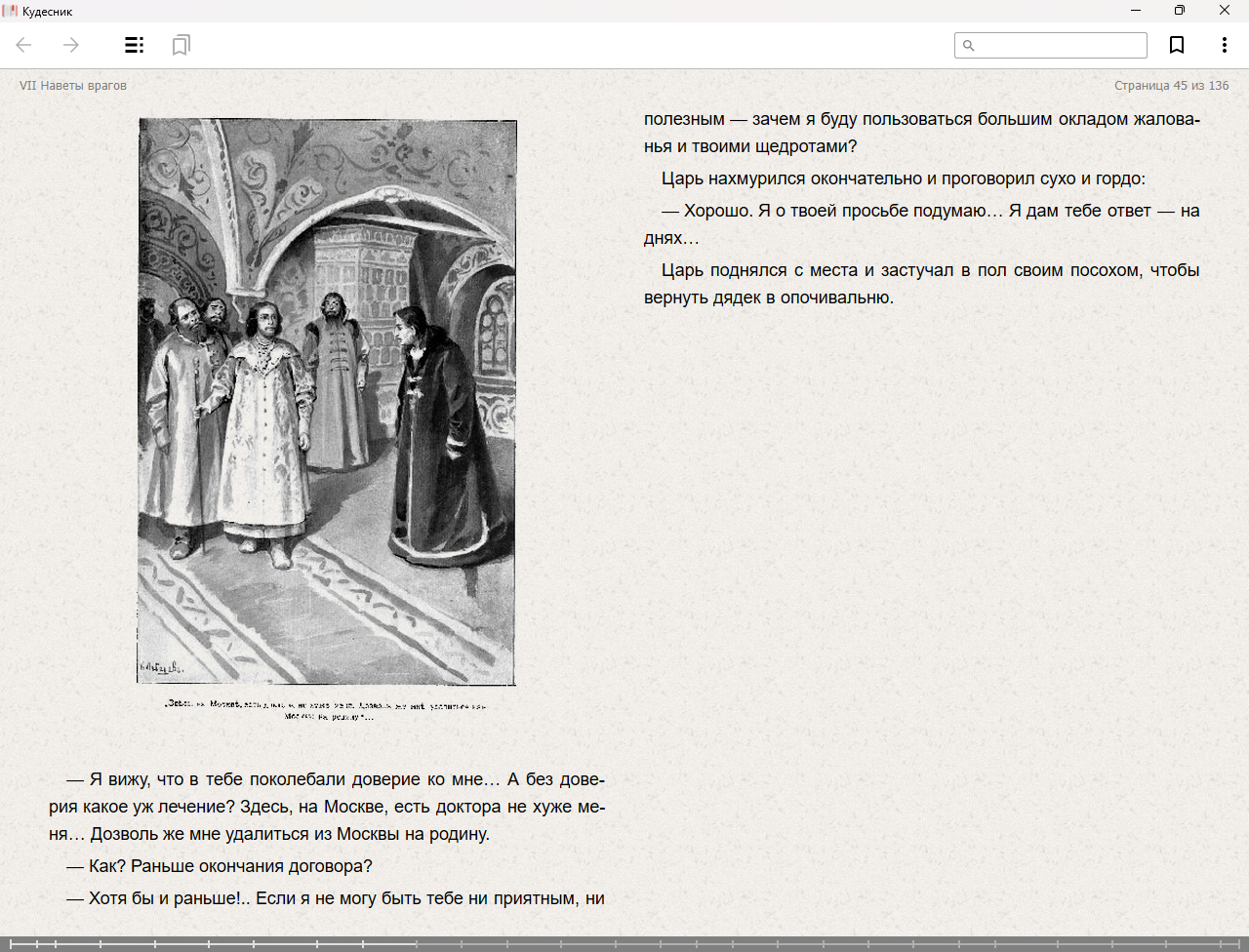The image size is (1249, 952).
Task: Click the magnifier icon in search box
Action: [969, 46]
